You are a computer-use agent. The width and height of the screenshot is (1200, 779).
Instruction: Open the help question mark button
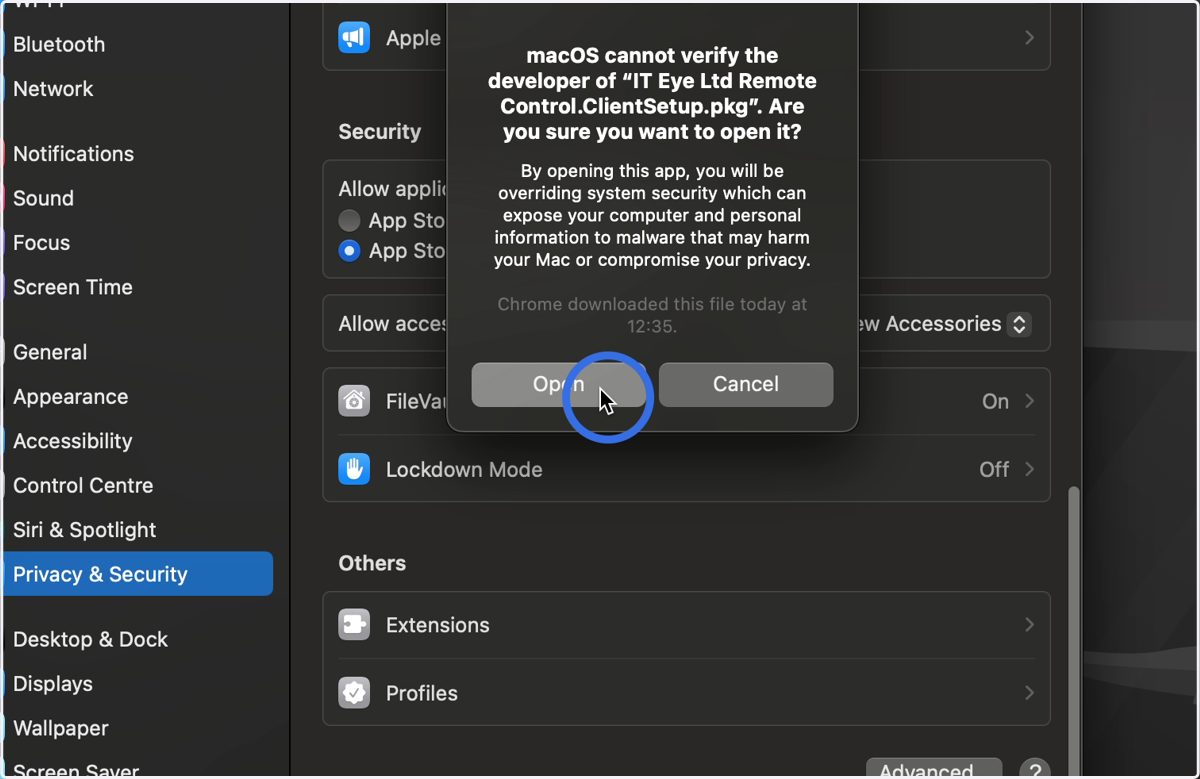[x=1034, y=770]
